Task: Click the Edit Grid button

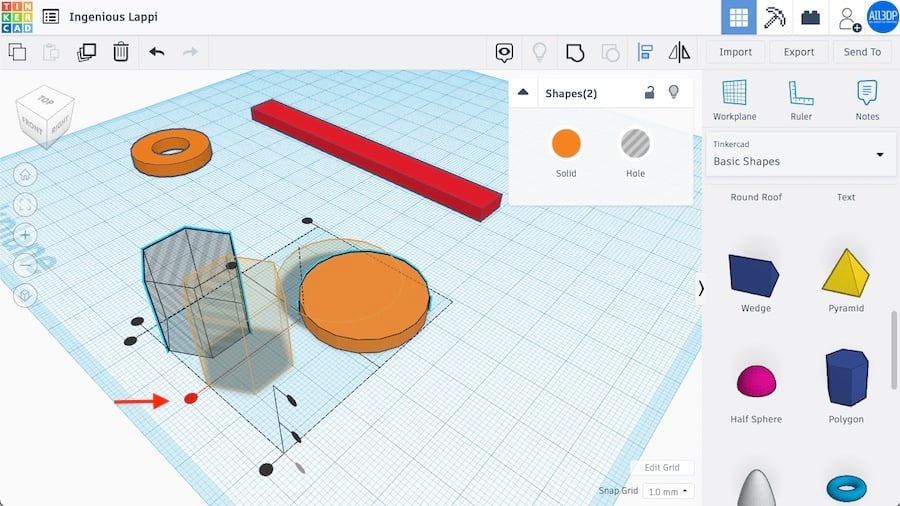Action: [661, 468]
